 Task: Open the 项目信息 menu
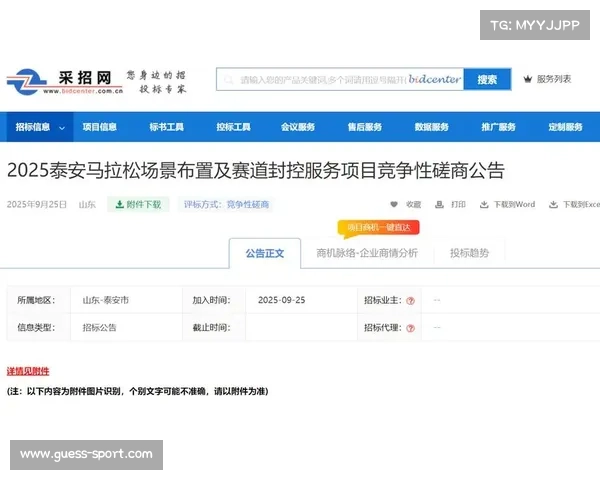click(x=99, y=127)
